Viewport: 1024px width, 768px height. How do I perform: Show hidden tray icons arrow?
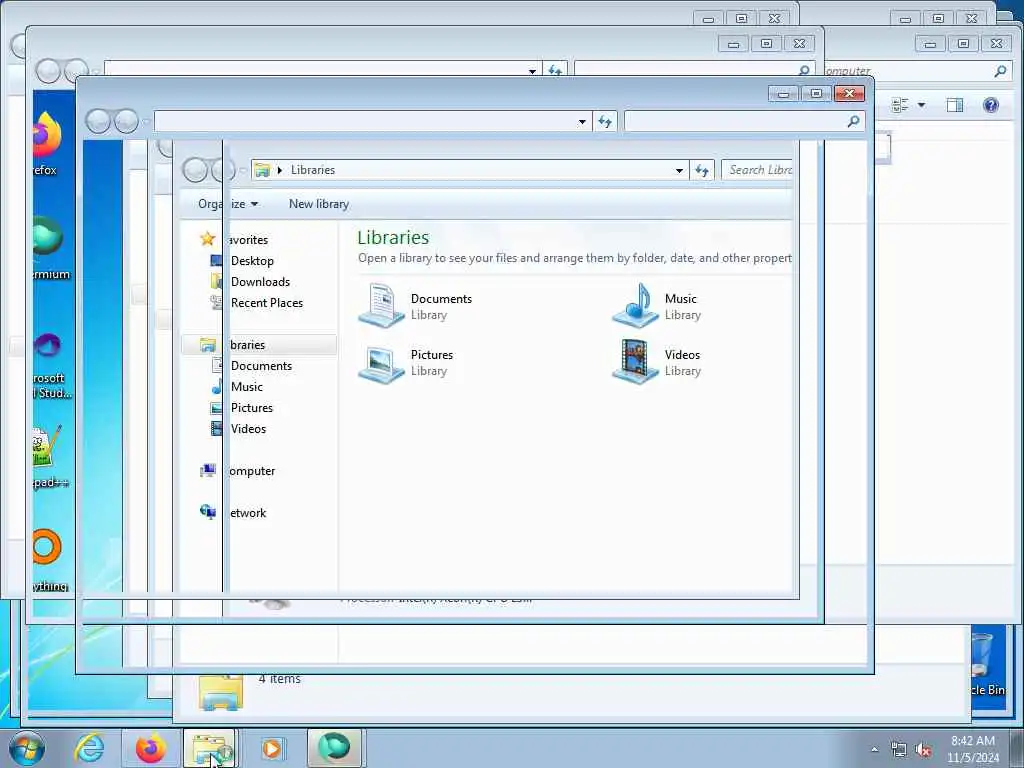874,750
